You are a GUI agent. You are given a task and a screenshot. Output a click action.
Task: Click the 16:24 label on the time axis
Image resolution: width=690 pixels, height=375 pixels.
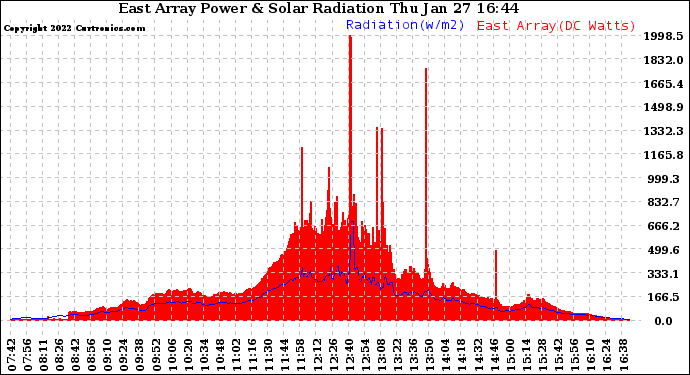(606, 355)
